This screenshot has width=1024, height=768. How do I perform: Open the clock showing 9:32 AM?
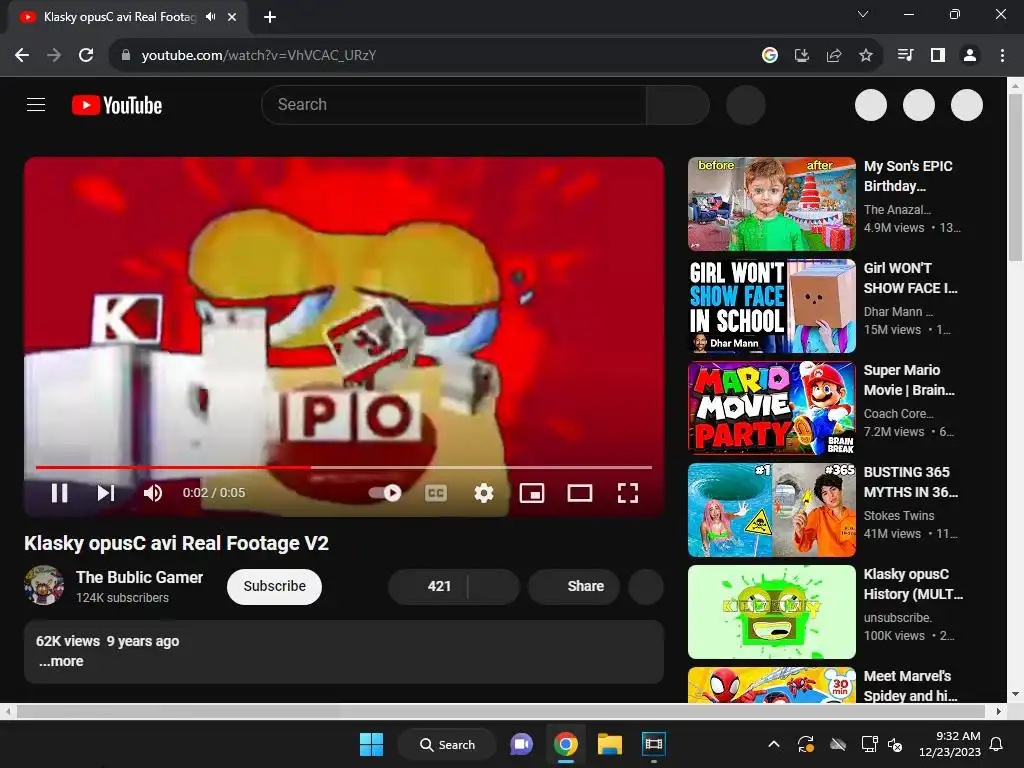pos(950,744)
